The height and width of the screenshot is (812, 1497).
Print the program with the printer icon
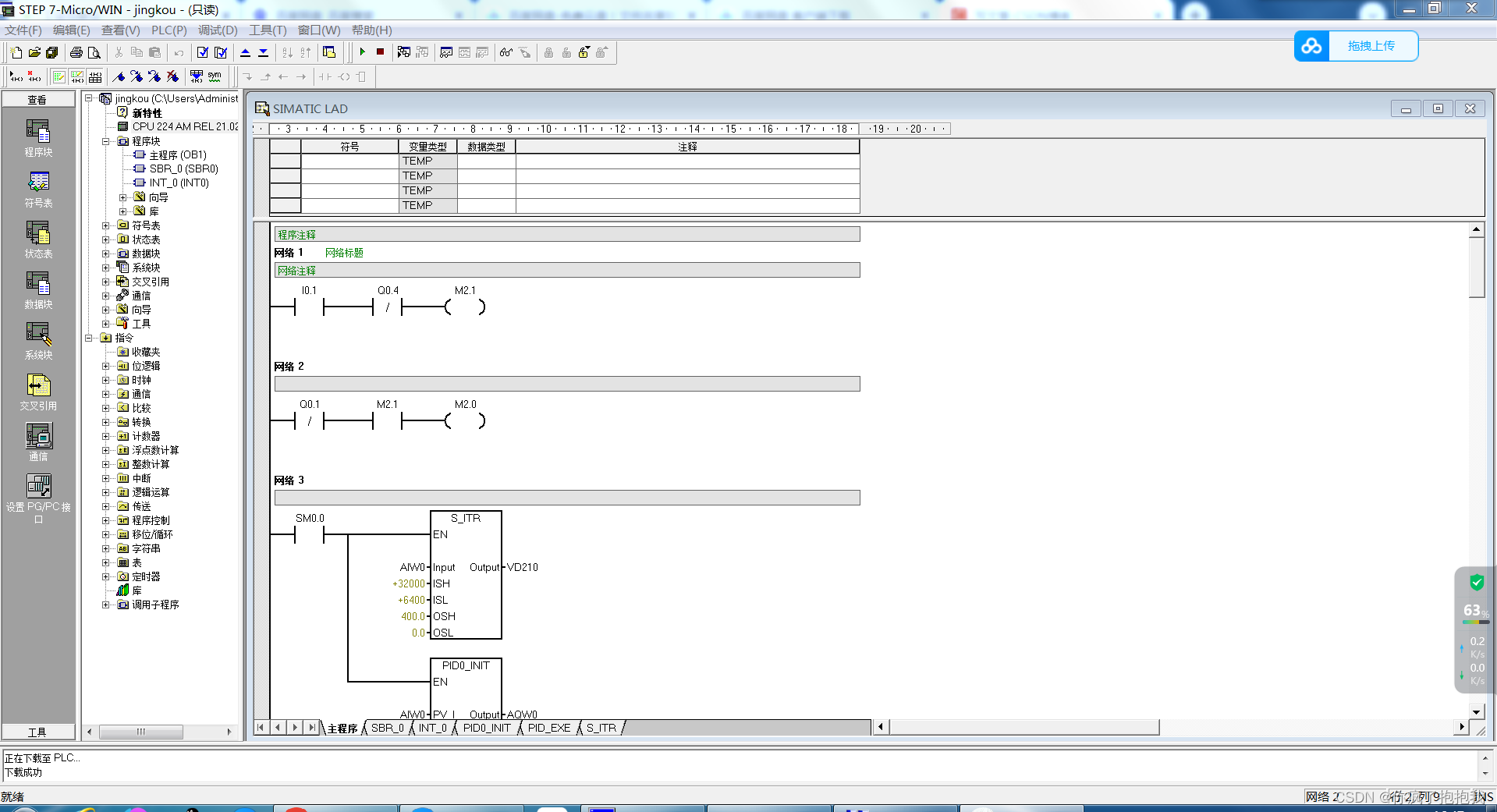pyautogui.click(x=76, y=52)
